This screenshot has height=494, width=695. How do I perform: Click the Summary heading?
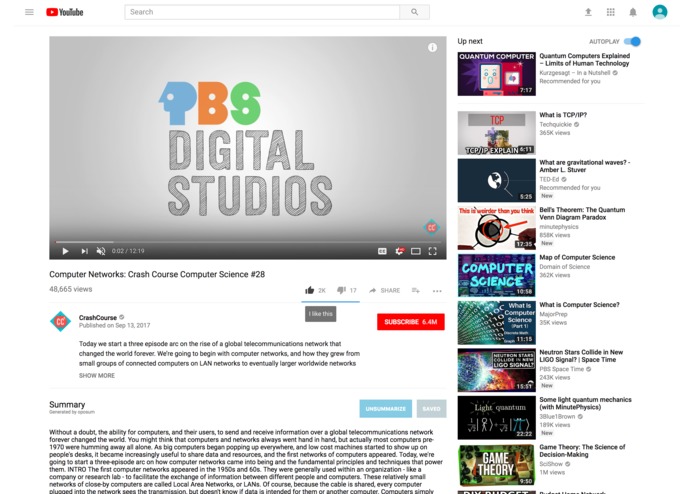[x=67, y=405]
